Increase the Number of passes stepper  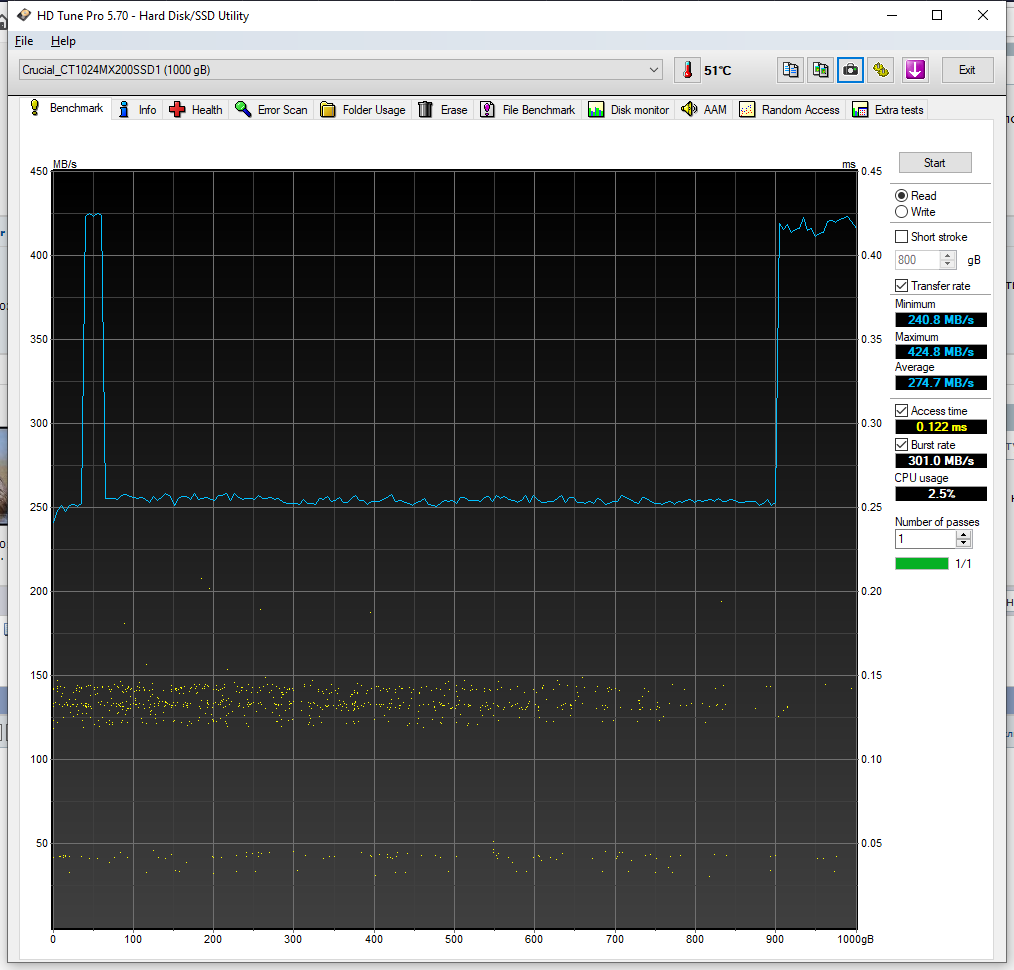[963, 535]
